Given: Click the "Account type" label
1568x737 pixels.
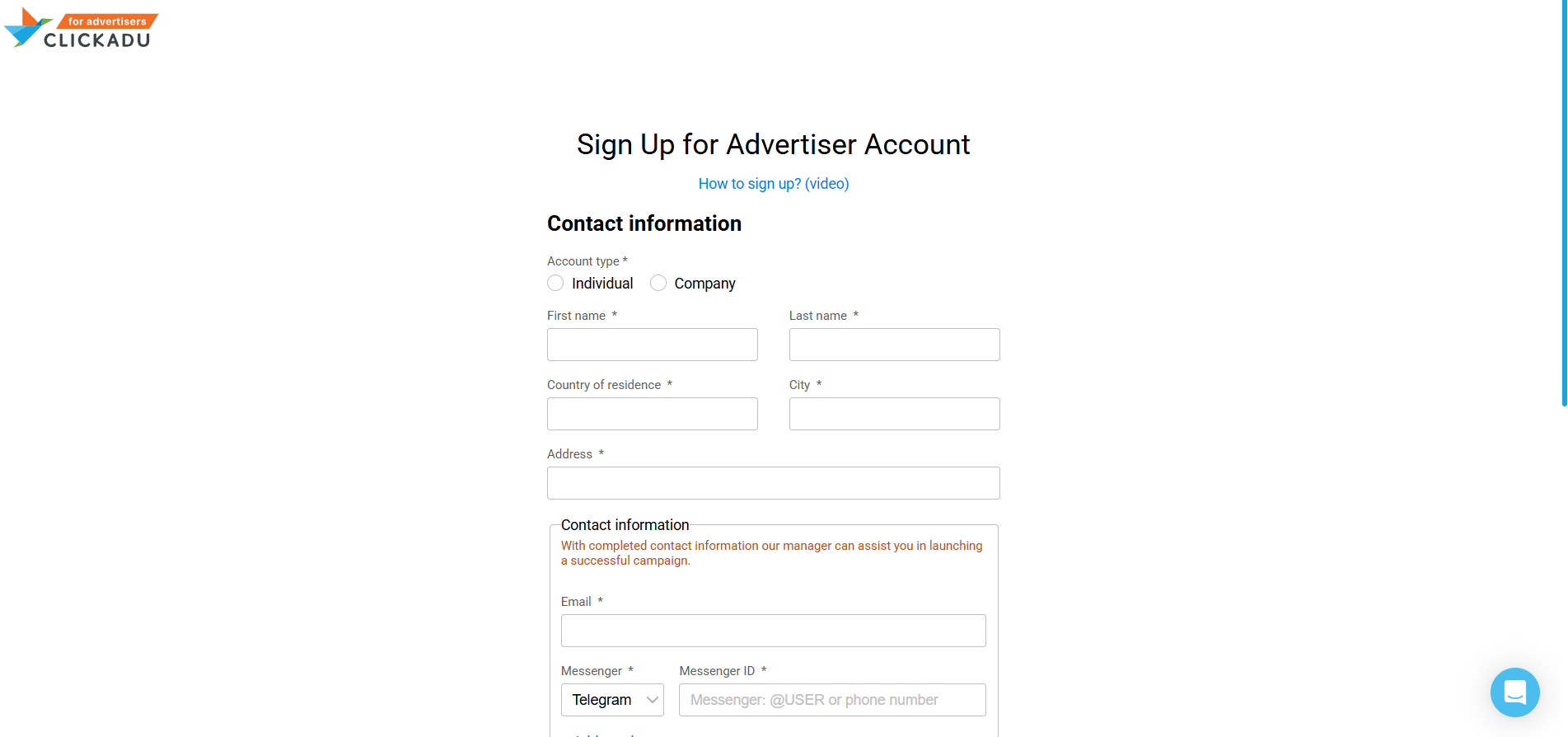Looking at the screenshot, I should coord(583,261).
